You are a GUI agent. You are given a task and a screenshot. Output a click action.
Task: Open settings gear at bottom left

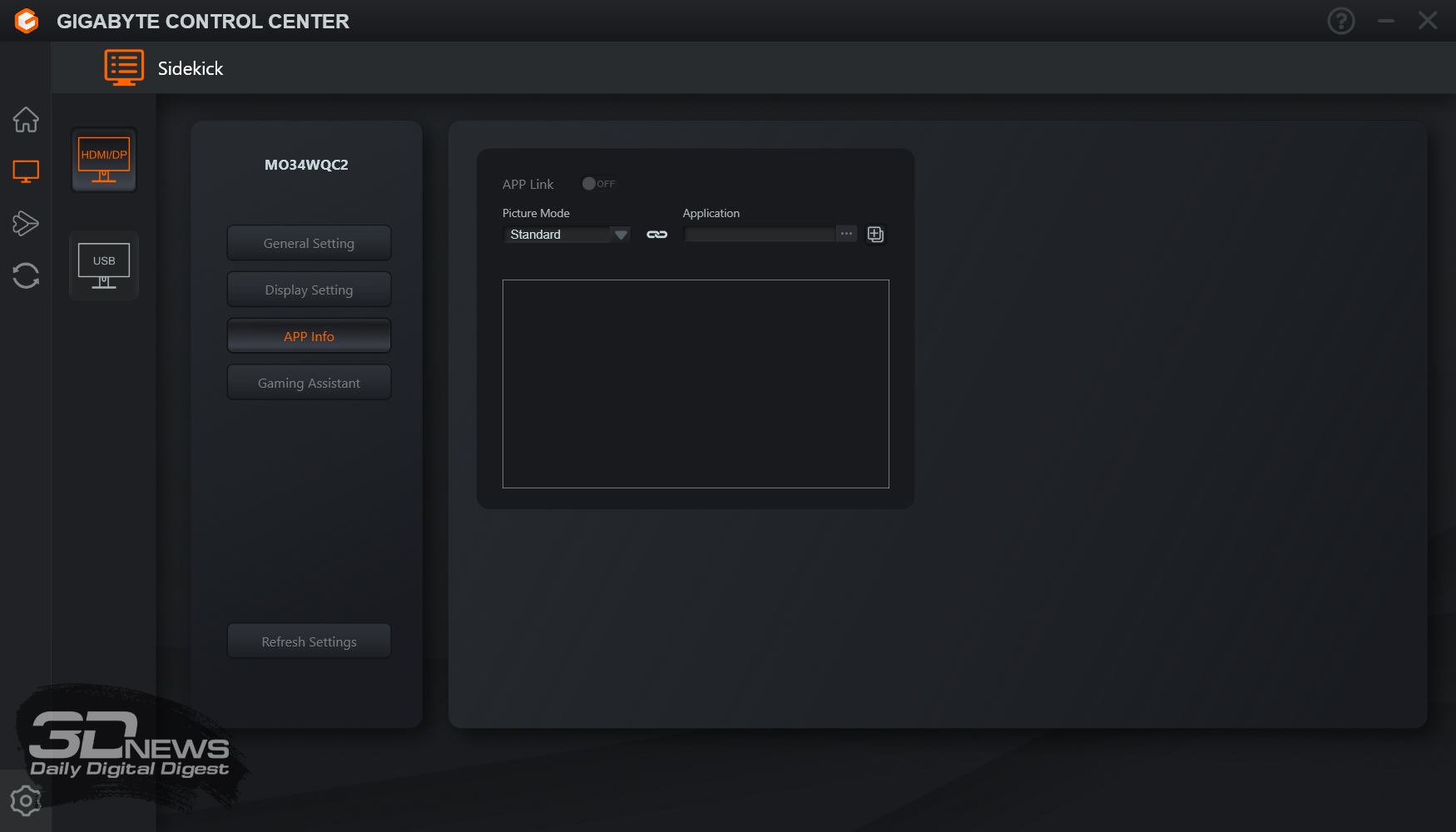26,801
